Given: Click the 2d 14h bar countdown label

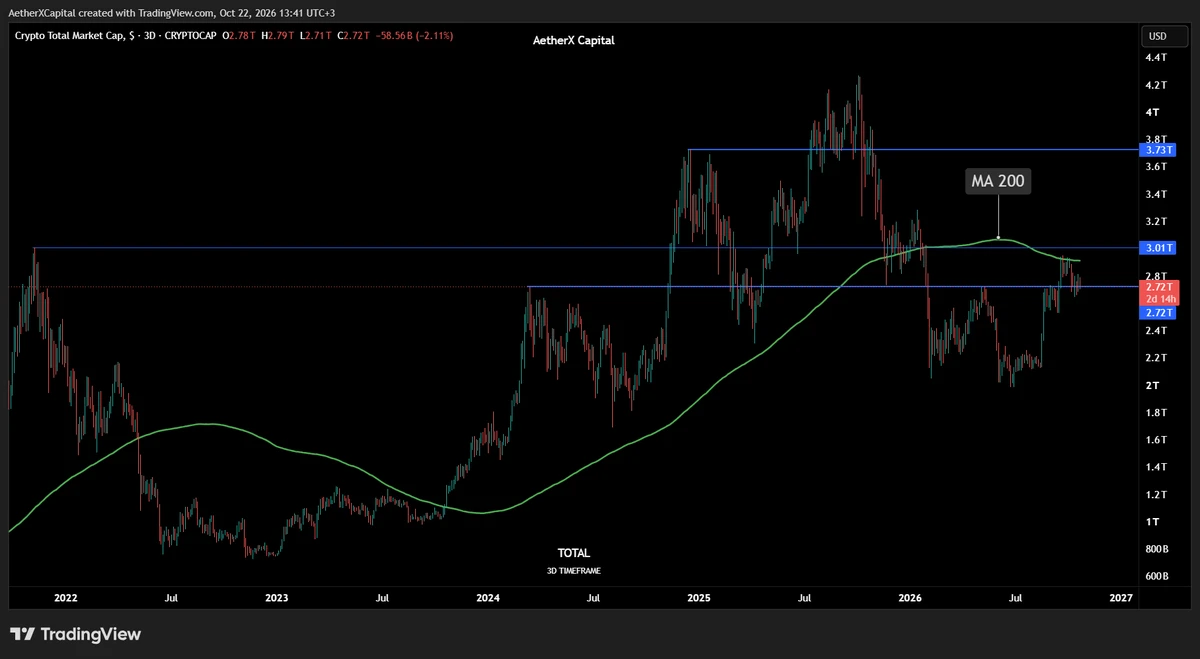Looking at the screenshot, I should pyautogui.click(x=1158, y=299).
